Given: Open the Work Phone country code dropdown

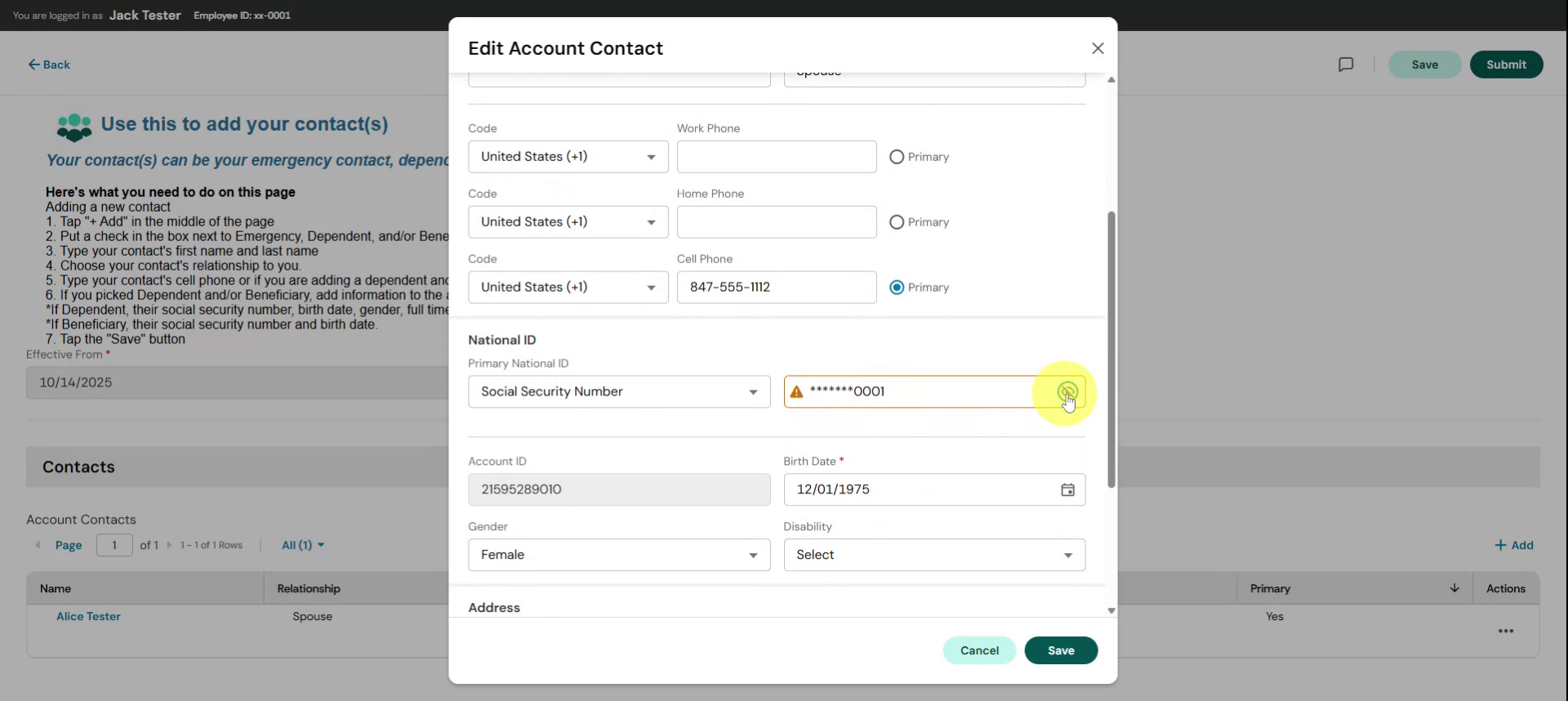Looking at the screenshot, I should click(568, 157).
